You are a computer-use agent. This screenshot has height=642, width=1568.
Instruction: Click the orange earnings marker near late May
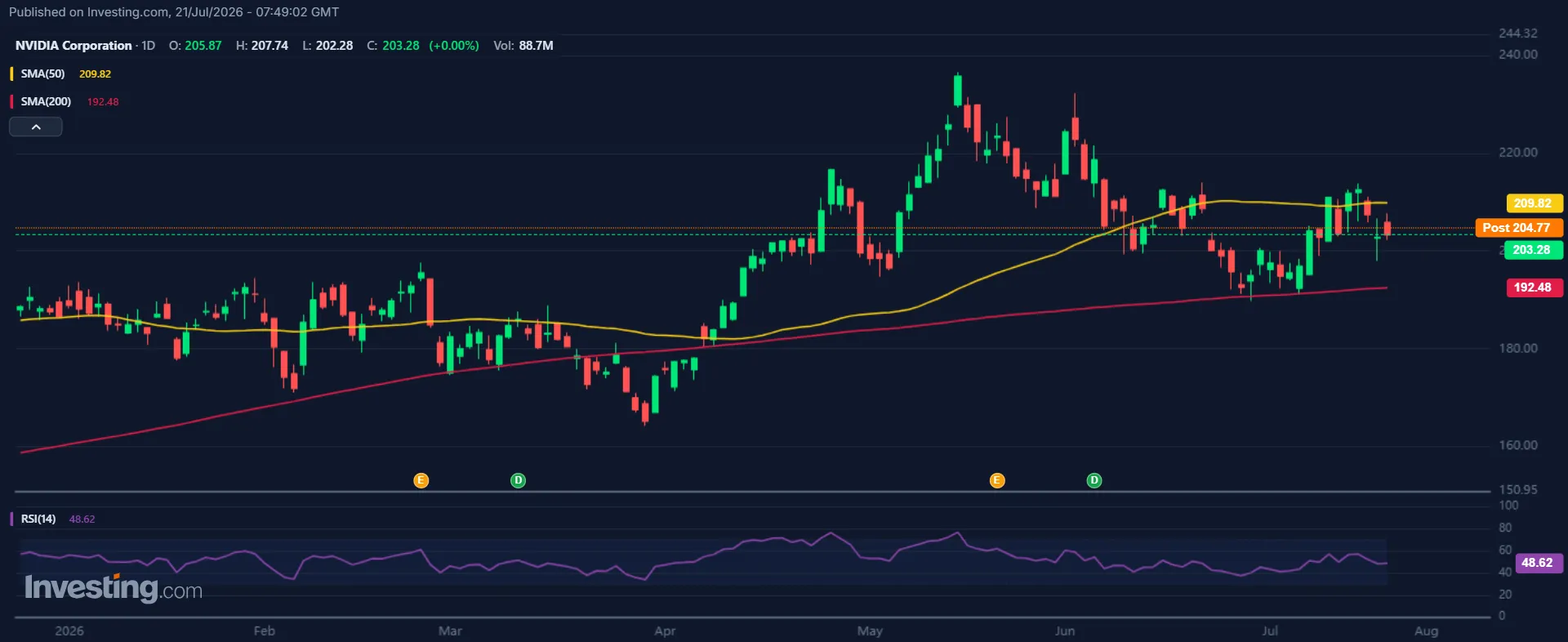[997, 480]
